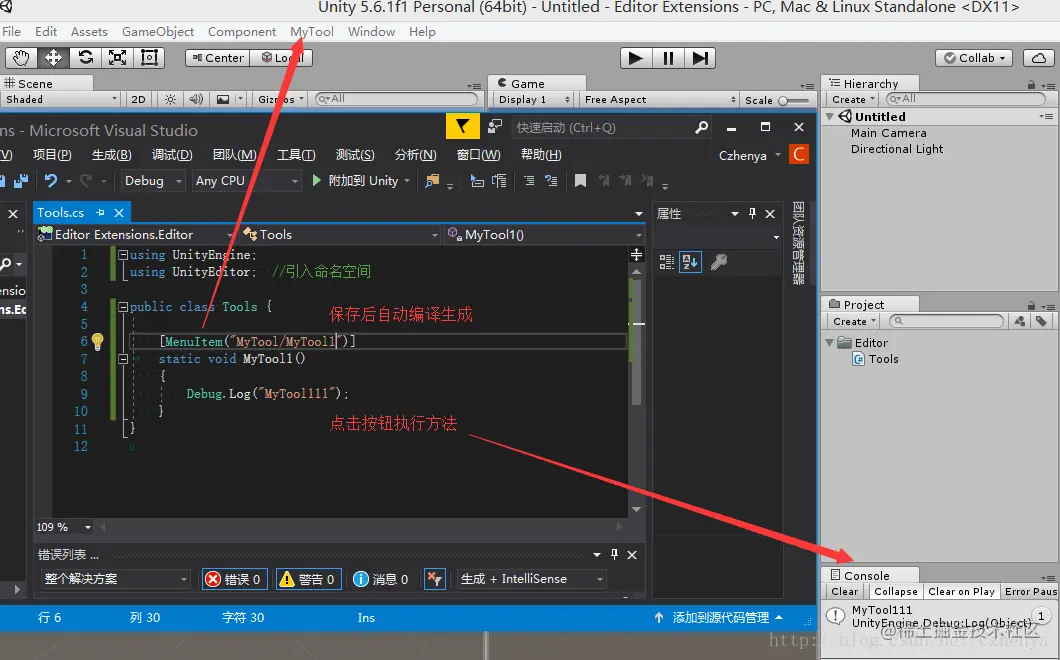Click the lightbulb quick action on line 6
Screen dimensions: 1060x660
tap(97, 341)
